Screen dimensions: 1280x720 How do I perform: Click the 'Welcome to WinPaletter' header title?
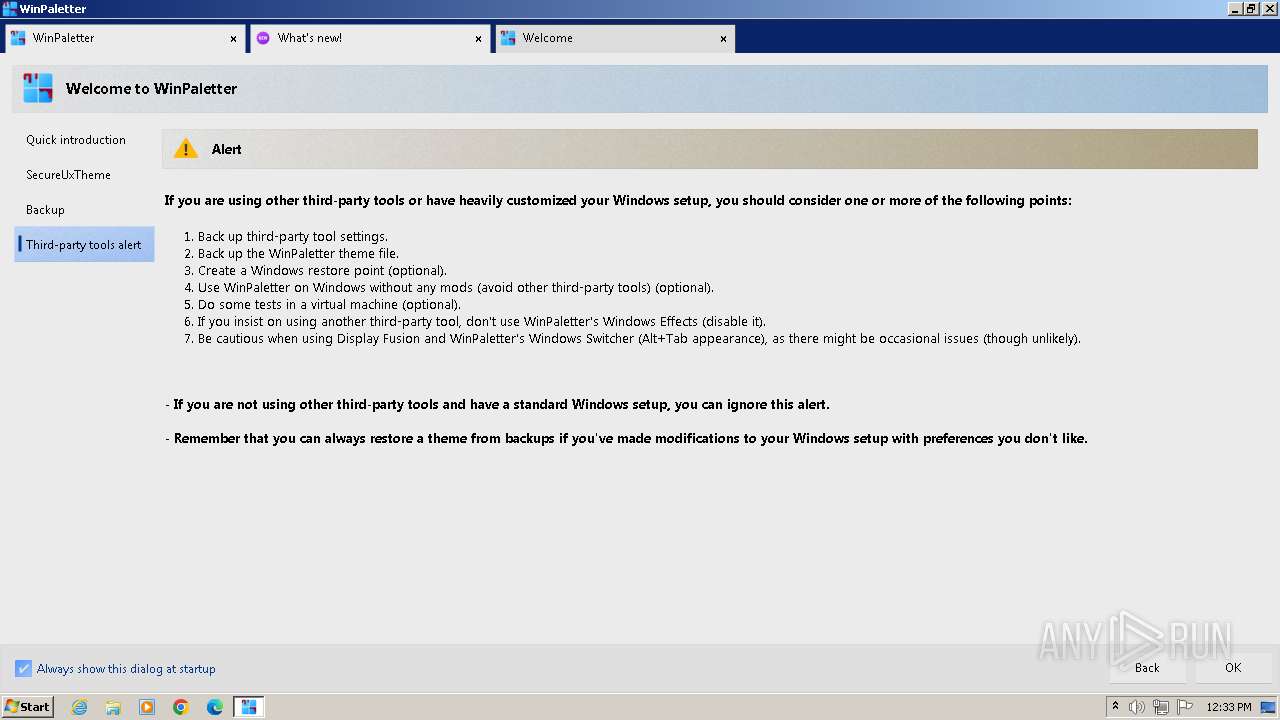point(152,88)
